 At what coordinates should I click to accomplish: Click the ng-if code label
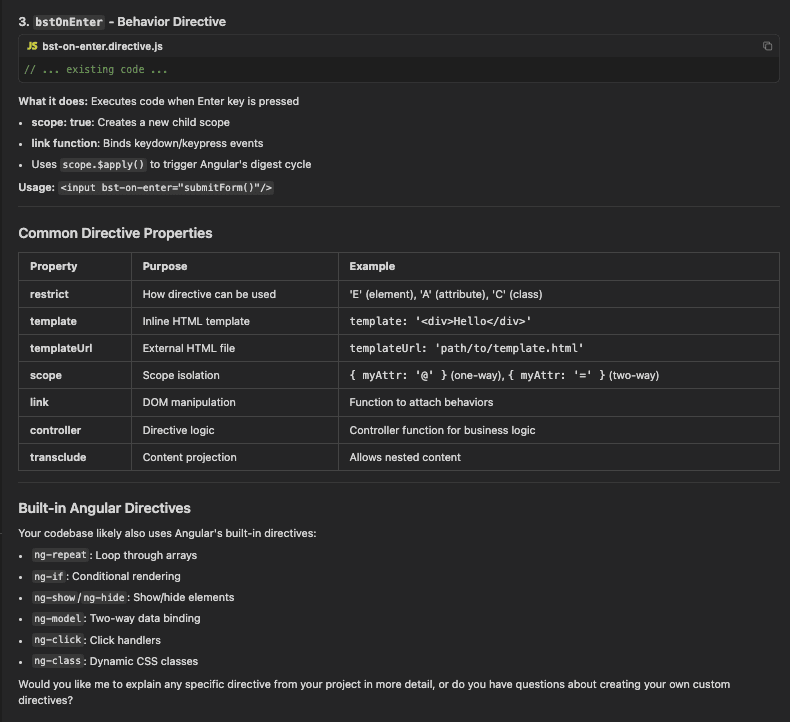point(49,576)
